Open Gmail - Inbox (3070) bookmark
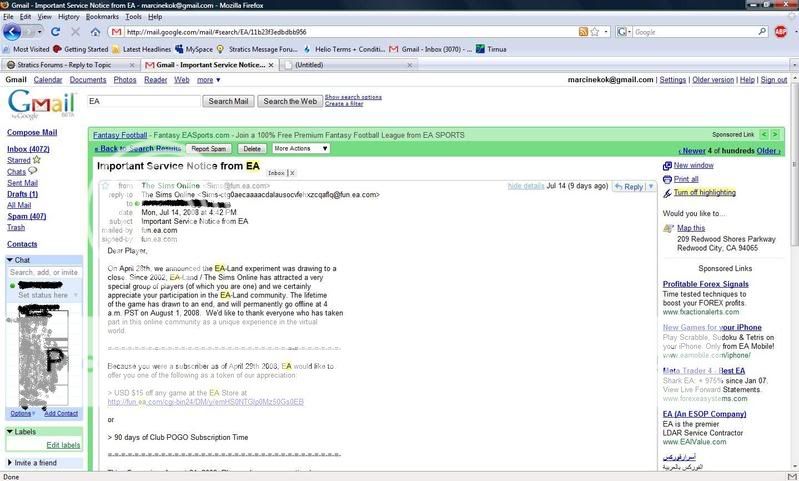This screenshot has height=481, width=799. click(x=431, y=49)
